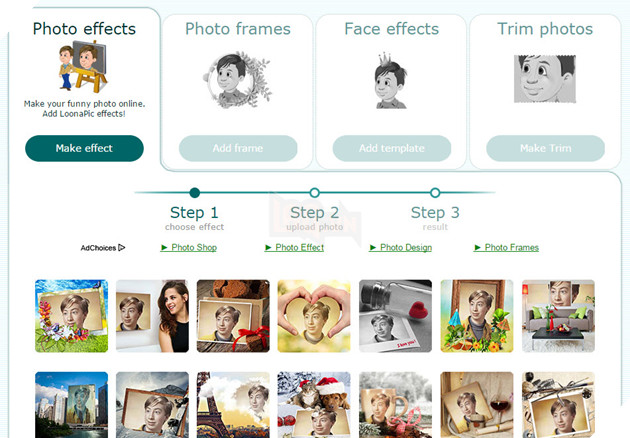Choose the heart-shaped hands effect thumbnail

[x=314, y=316]
